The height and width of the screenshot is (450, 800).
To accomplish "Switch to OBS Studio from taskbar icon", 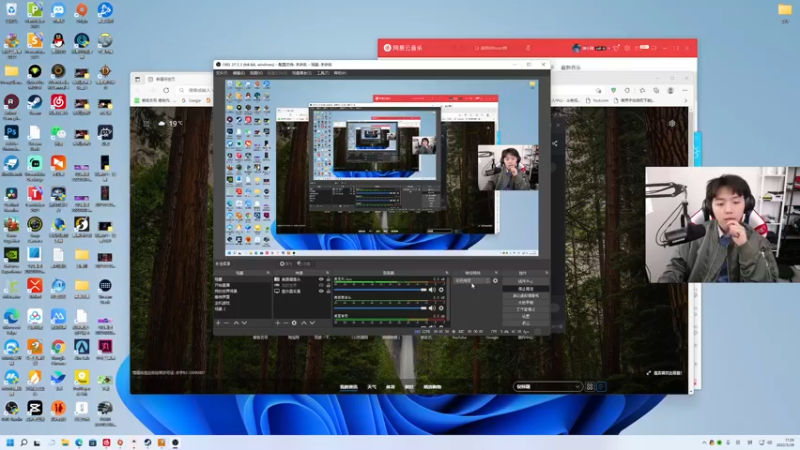I will [x=175, y=443].
